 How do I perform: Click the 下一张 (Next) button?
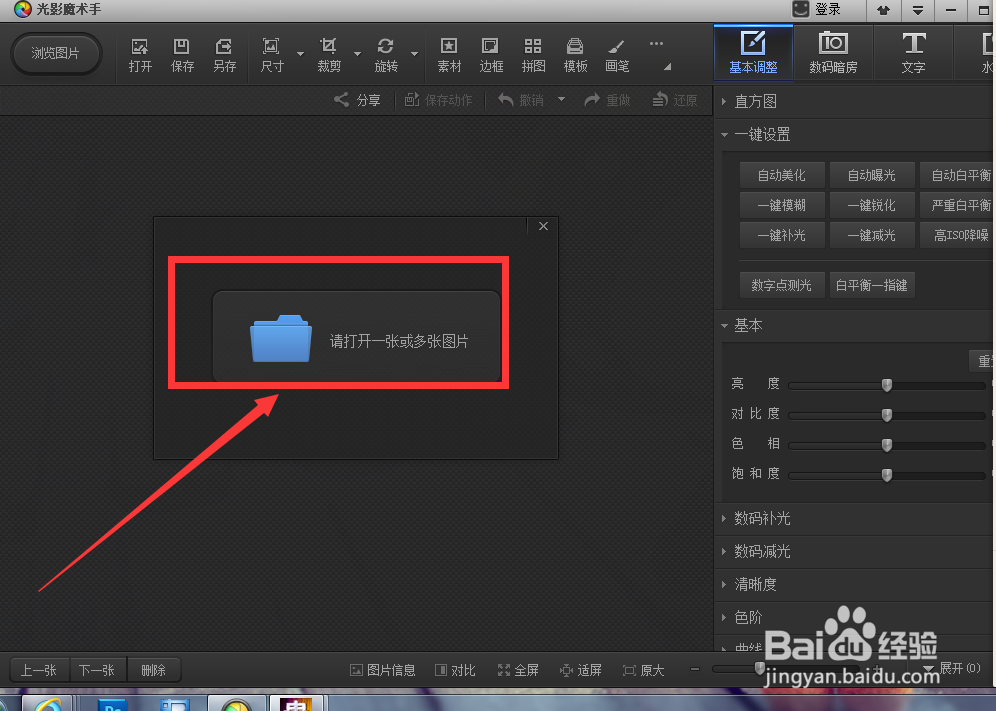point(98,670)
